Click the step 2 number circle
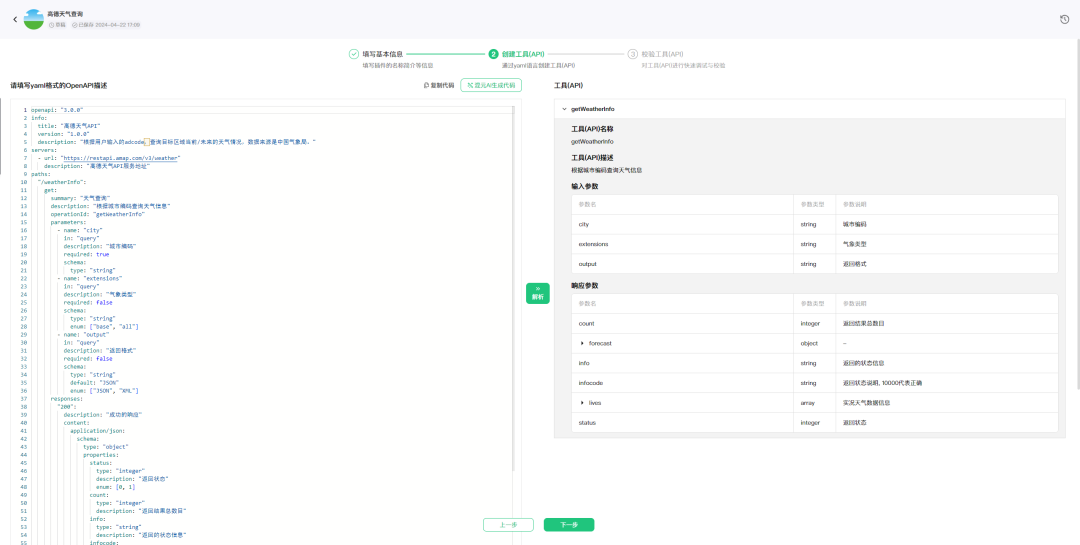 (x=493, y=54)
